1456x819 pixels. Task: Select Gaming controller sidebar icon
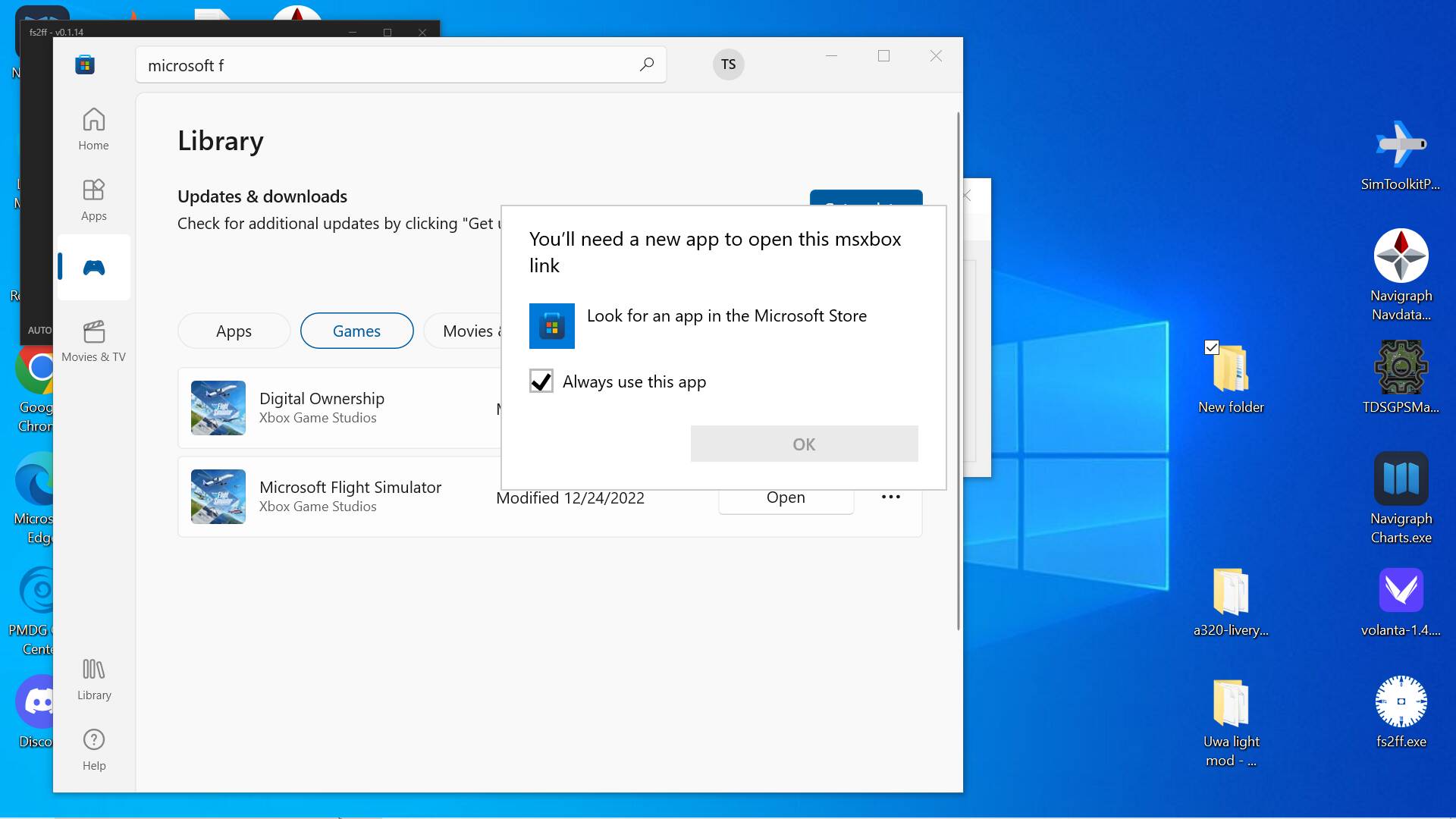pos(93,268)
